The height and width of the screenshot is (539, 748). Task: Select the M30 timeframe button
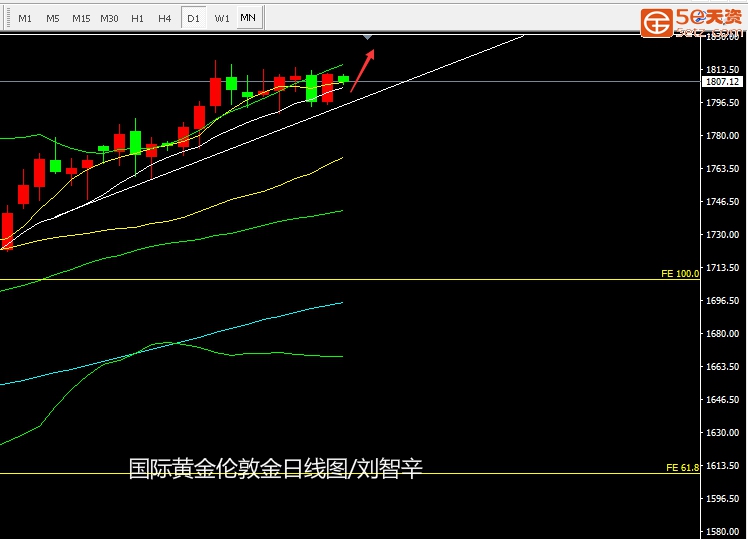[109, 19]
